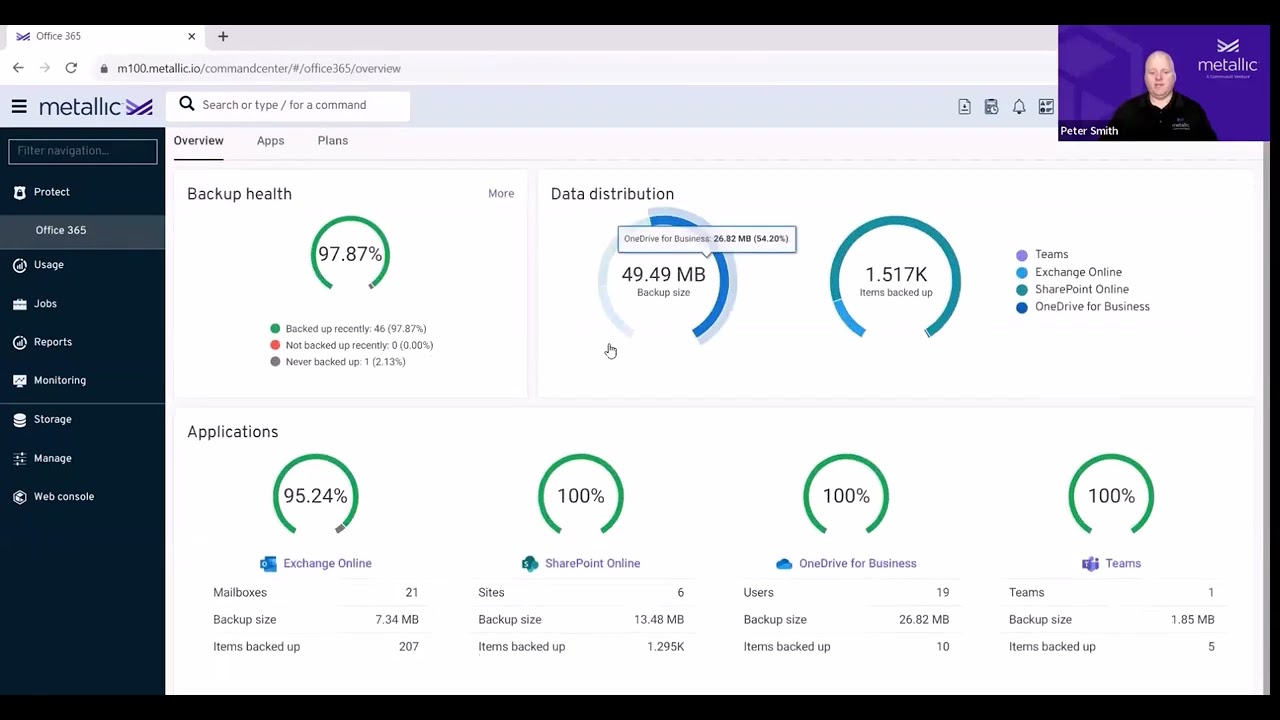Image resolution: width=1280 pixels, height=720 pixels.
Task: Click the magnifier icon in the search bar
Action: click(x=187, y=104)
